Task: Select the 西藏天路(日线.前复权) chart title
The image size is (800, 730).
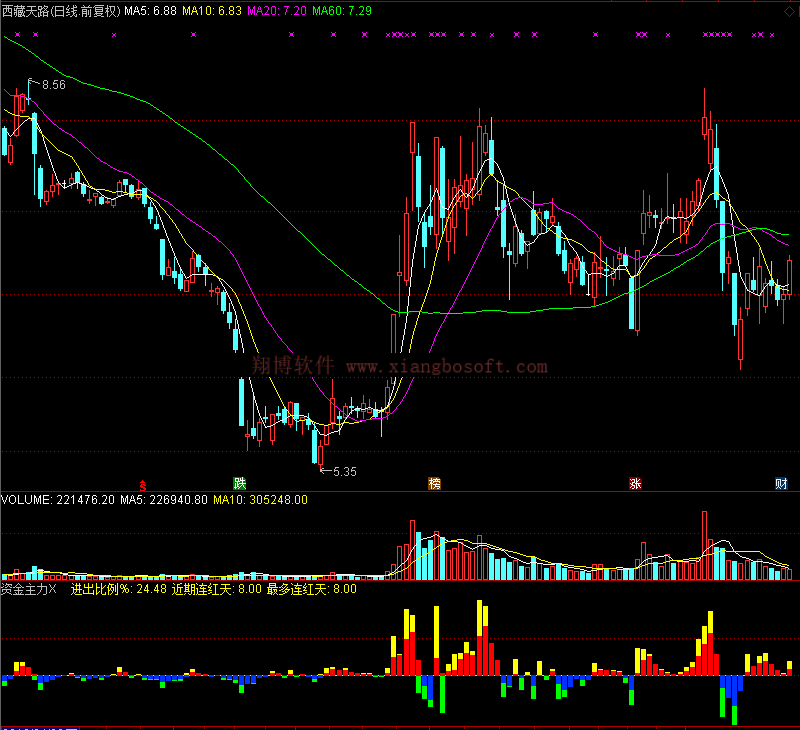Action: point(61,11)
